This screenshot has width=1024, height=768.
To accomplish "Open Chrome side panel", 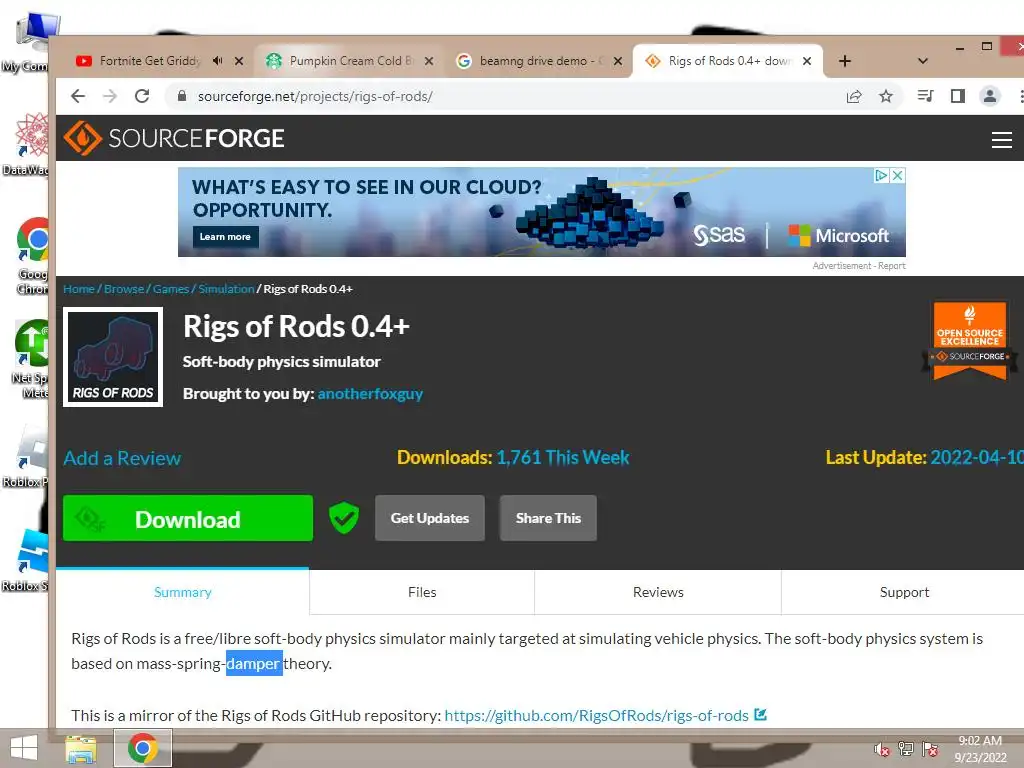I will pyautogui.click(x=957, y=97).
